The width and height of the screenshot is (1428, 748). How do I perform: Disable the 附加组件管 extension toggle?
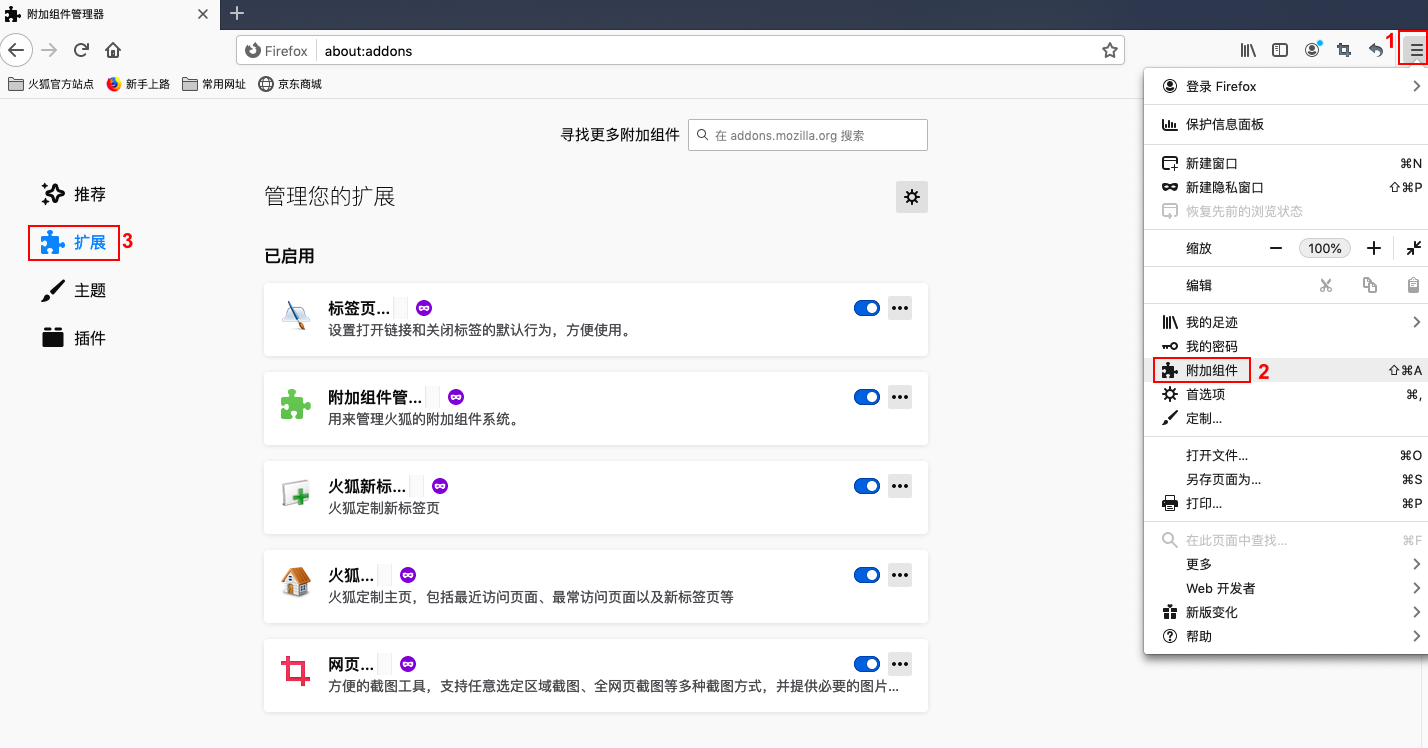[867, 397]
